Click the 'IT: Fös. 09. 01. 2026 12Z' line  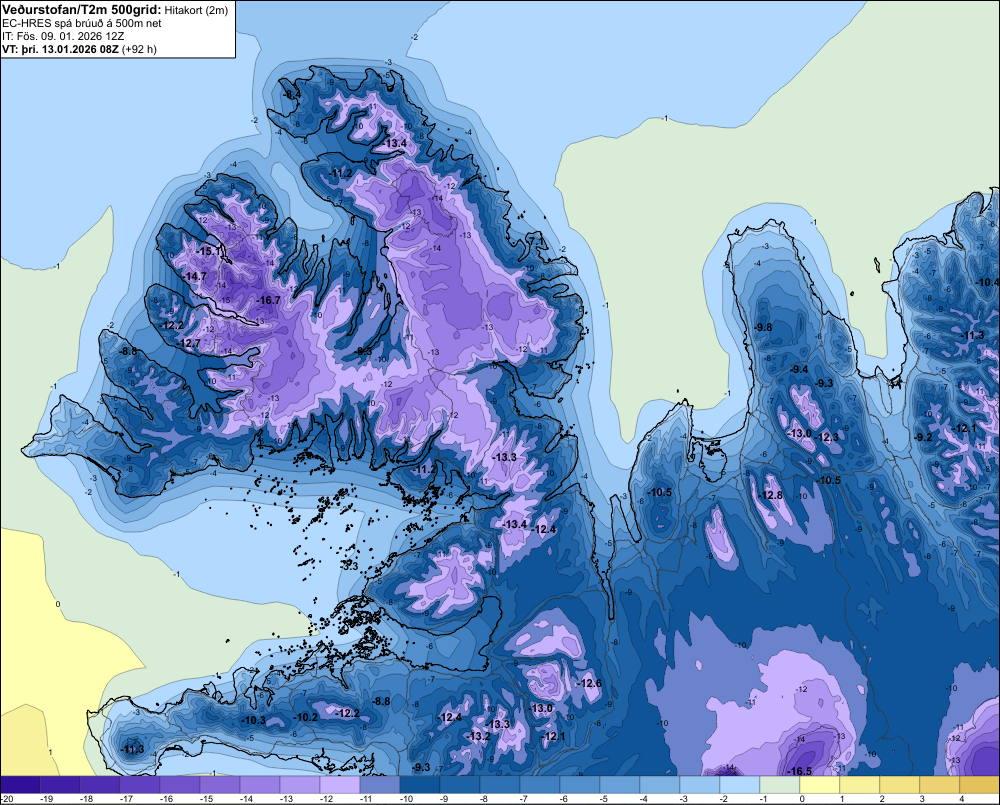pyautogui.click(x=63, y=36)
